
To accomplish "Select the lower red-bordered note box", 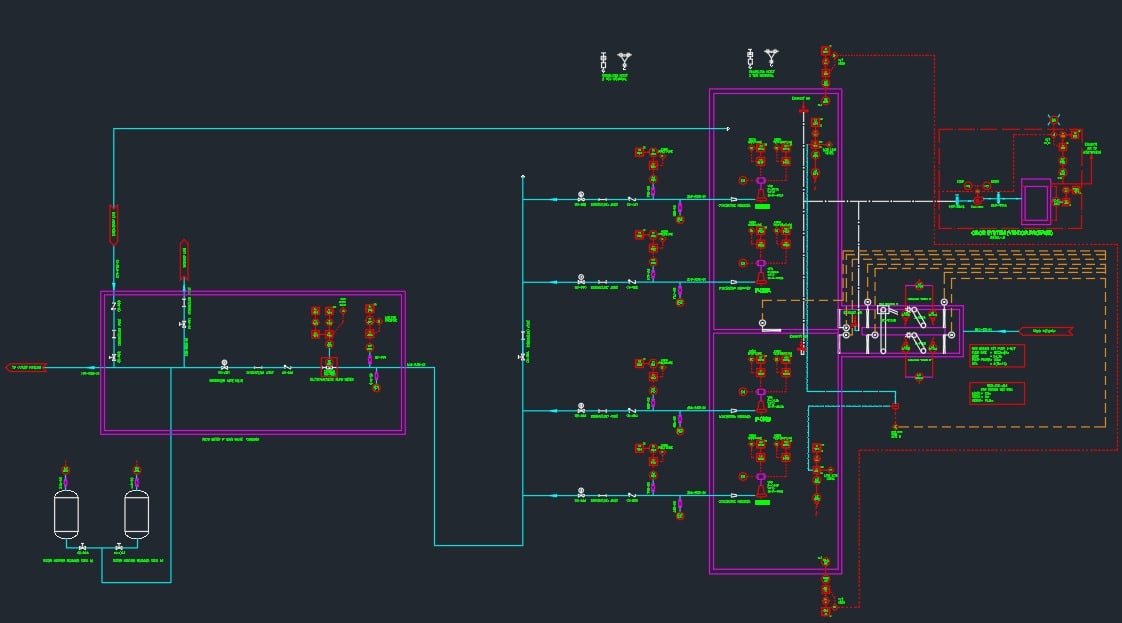I will (x=997, y=393).
